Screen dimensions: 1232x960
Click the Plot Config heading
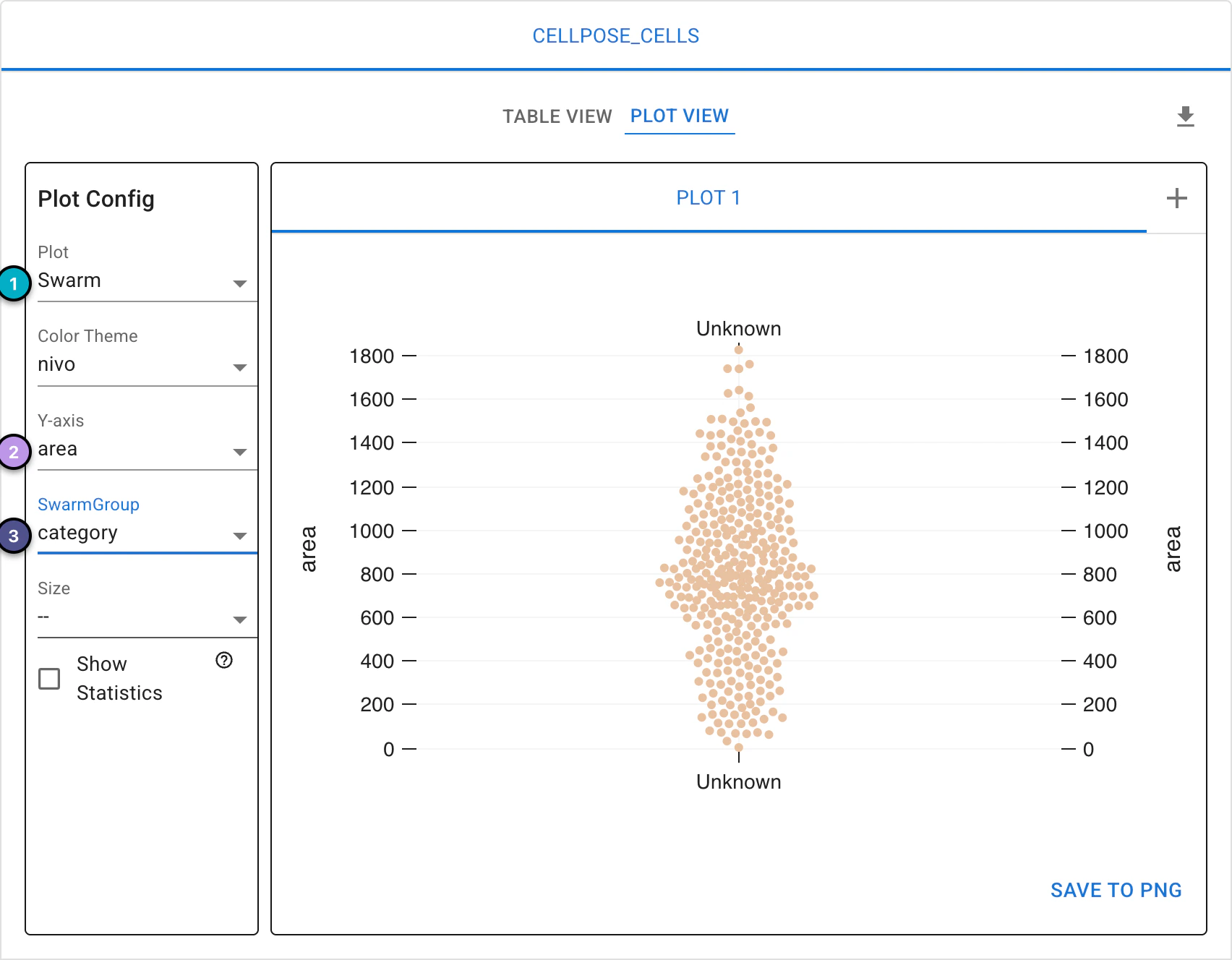click(x=96, y=199)
